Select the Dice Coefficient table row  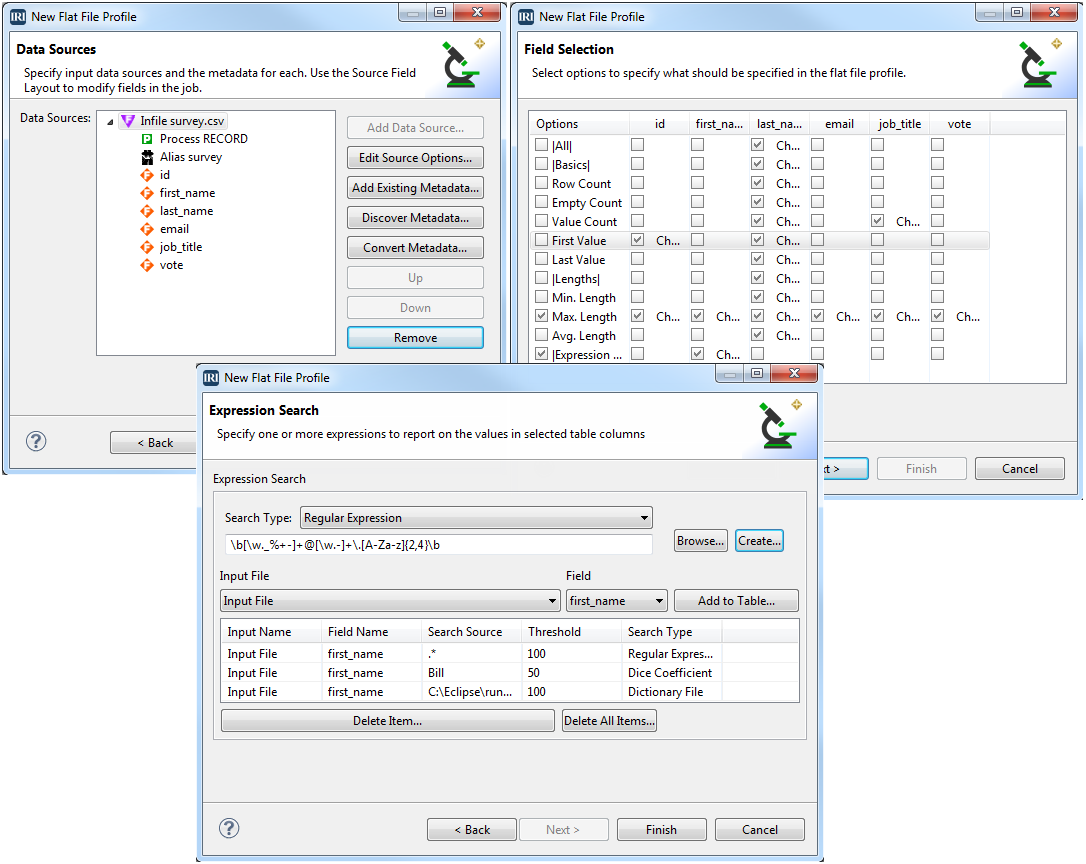pyautogui.click(x=510, y=673)
